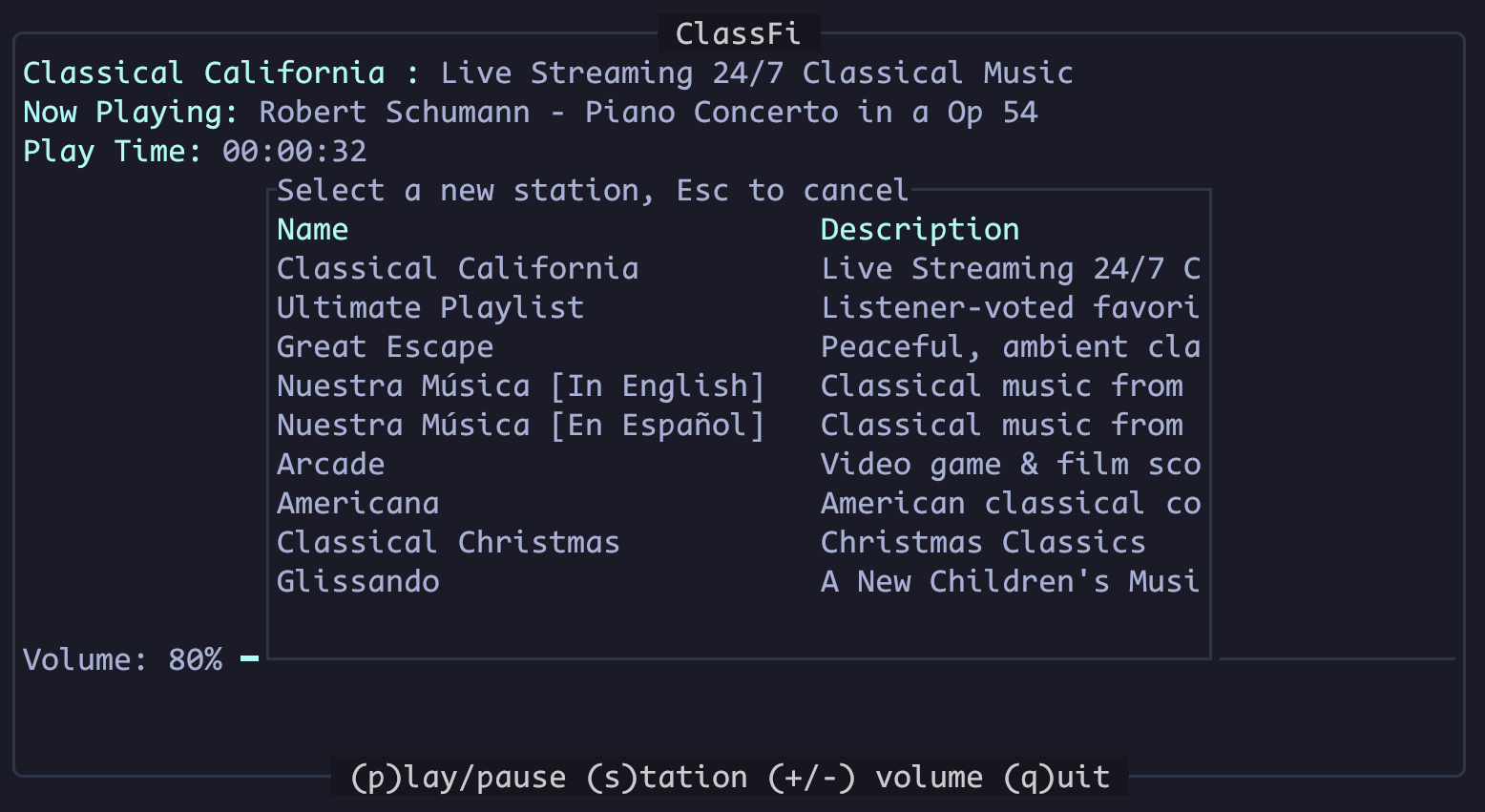The height and width of the screenshot is (812, 1485).
Task: Click the Now Playing track title
Action: [x=648, y=113]
